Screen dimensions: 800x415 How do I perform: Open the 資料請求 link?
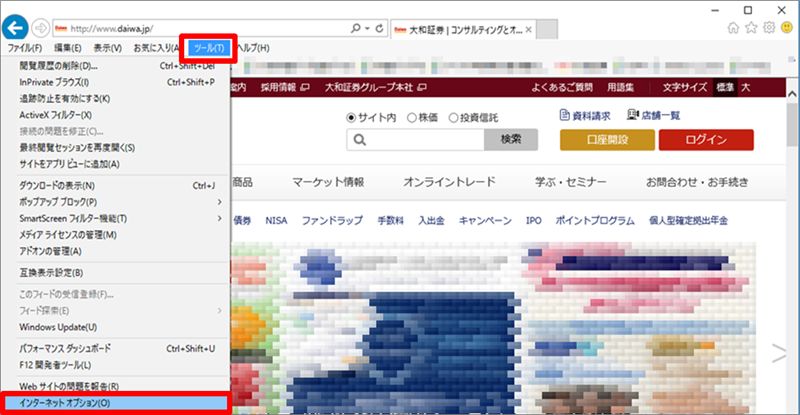pyautogui.click(x=585, y=116)
